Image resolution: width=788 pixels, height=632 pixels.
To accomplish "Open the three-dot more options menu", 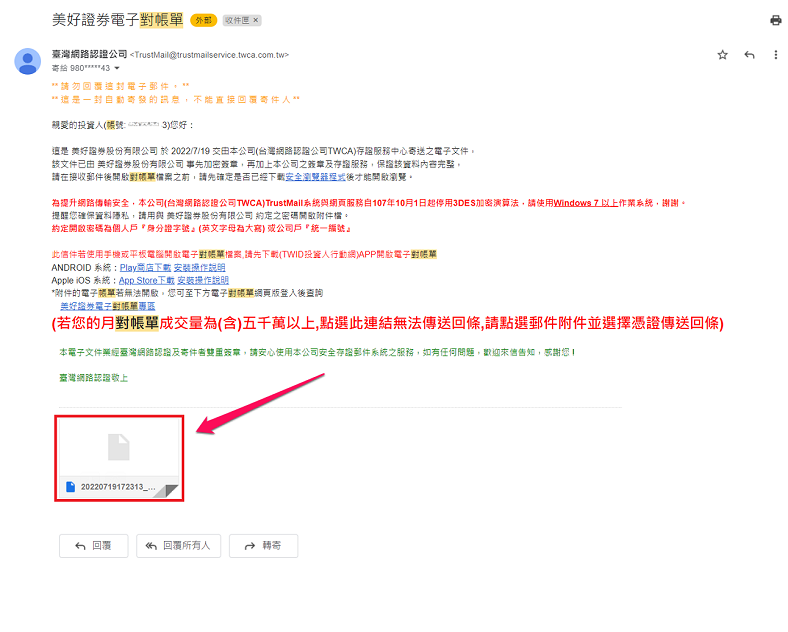I will click(774, 55).
